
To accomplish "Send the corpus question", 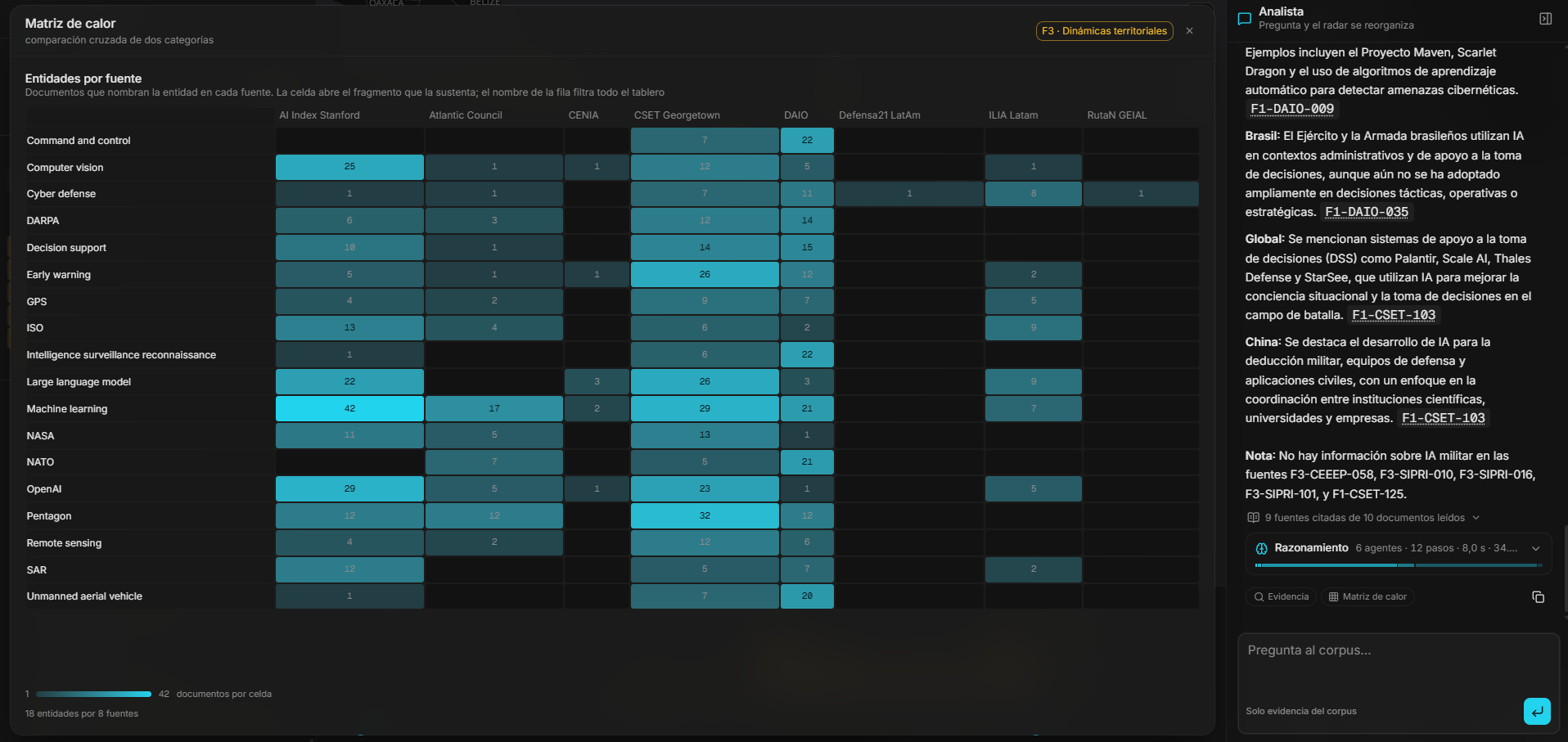I will point(1537,711).
